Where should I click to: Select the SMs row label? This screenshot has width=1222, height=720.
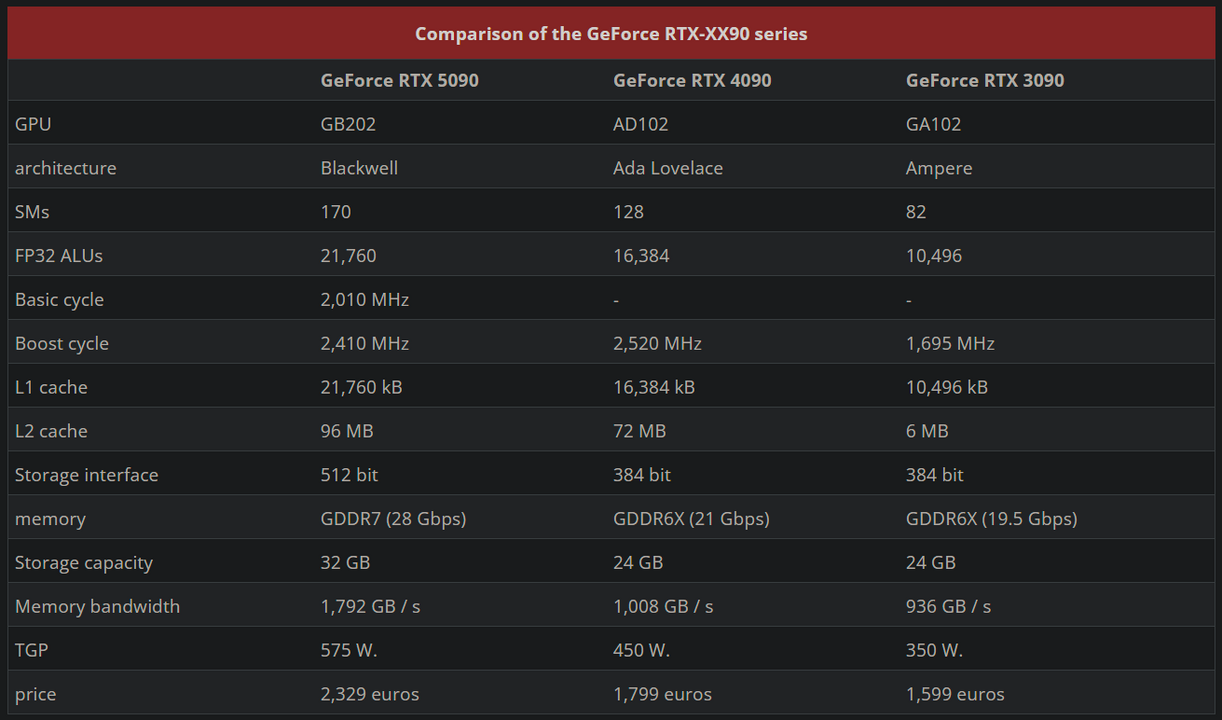[32, 212]
